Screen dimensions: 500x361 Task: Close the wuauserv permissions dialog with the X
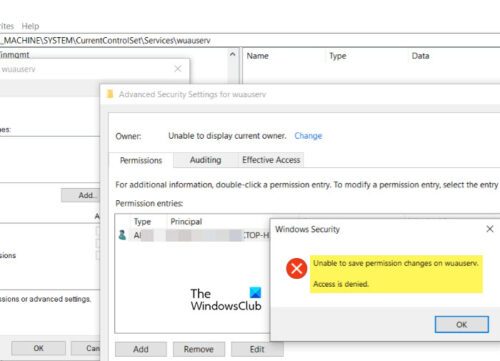click(178, 69)
